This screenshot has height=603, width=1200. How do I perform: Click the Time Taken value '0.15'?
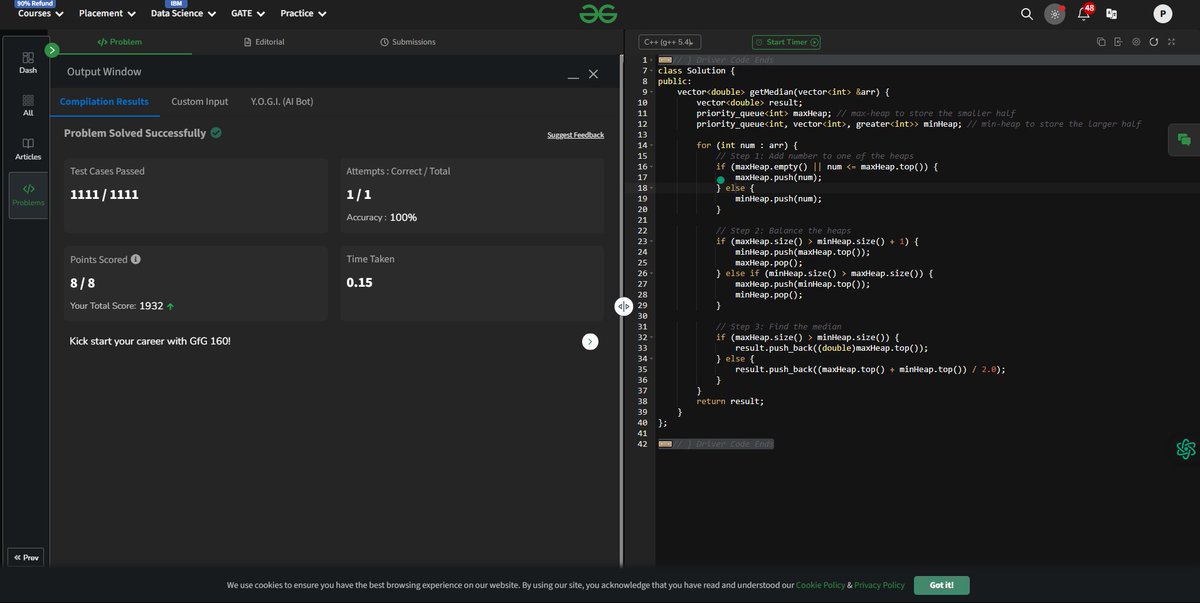(x=359, y=282)
